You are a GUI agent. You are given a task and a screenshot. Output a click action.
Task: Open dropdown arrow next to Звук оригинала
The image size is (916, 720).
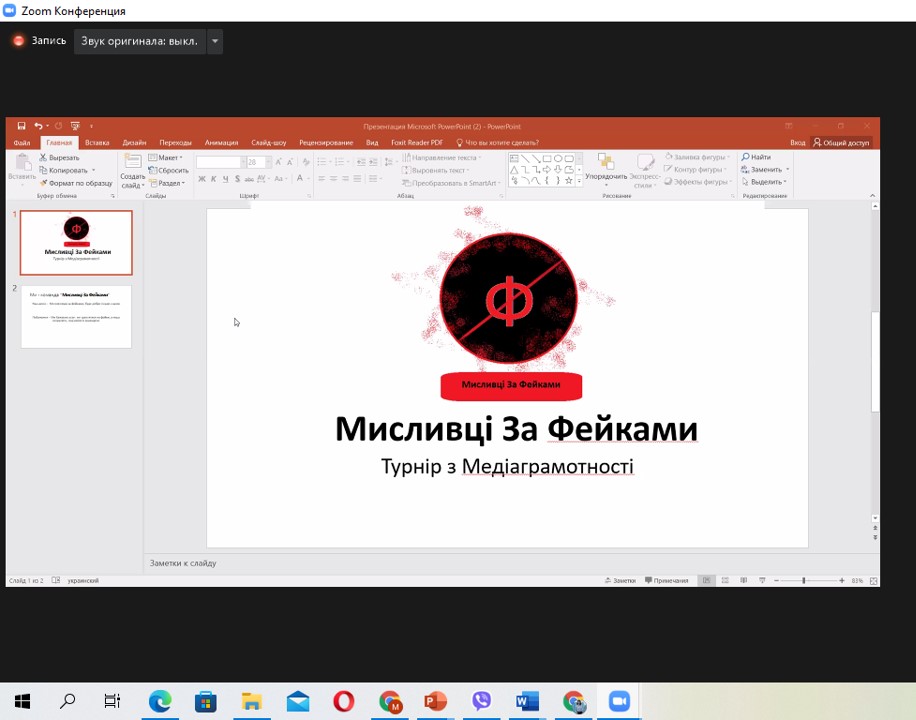click(x=215, y=41)
